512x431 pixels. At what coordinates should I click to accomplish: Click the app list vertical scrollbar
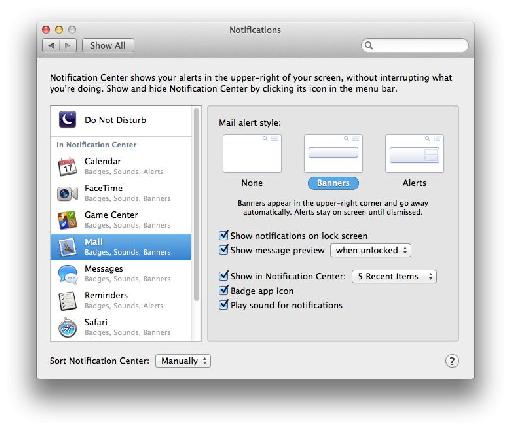(x=196, y=204)
